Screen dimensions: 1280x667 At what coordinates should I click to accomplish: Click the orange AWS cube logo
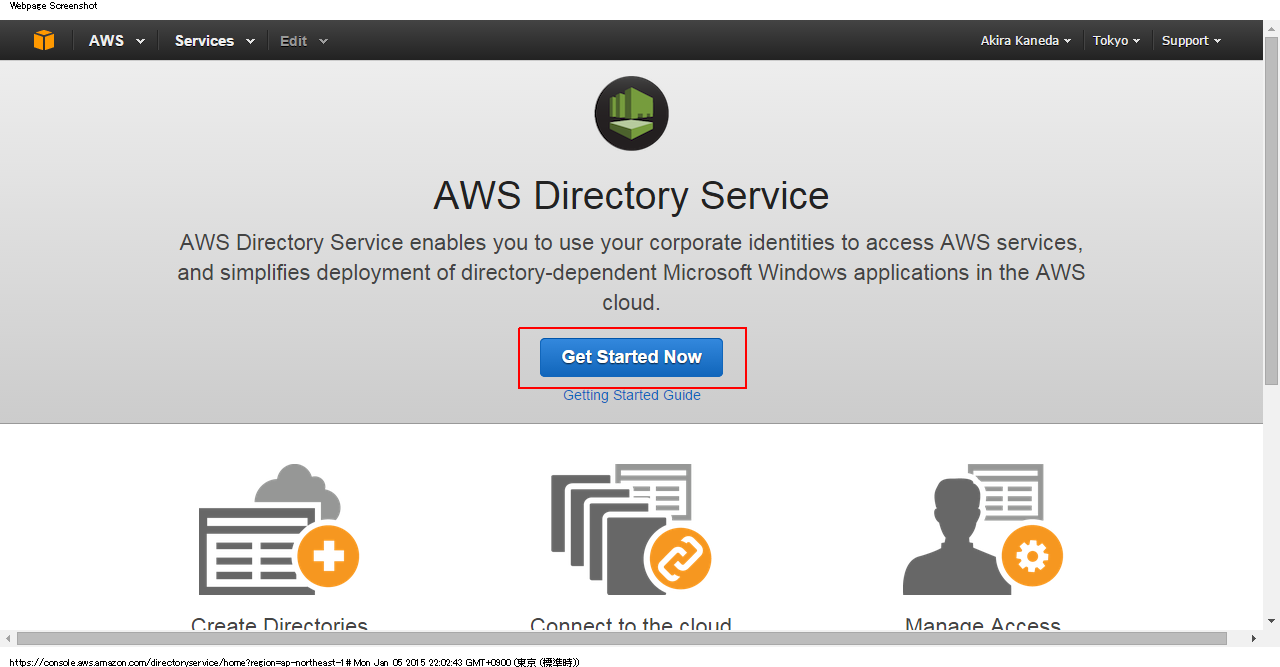tap(43, 40)
